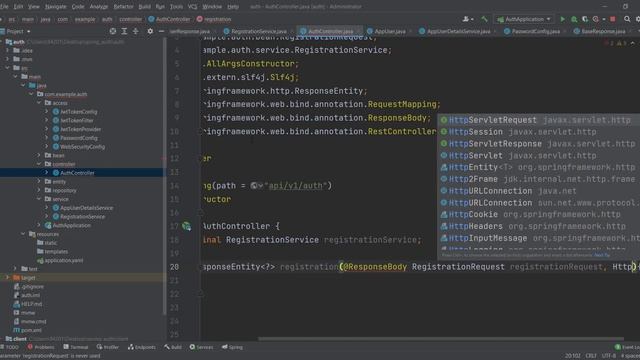Collapse the resources folder
Viewport: 640px width, 360px height.
pos(23,234)
